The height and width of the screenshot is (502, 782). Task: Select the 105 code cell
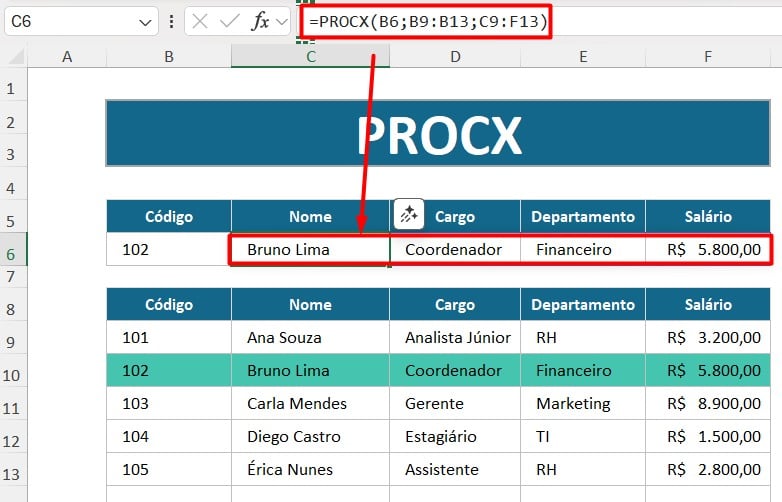coord(169,469)
